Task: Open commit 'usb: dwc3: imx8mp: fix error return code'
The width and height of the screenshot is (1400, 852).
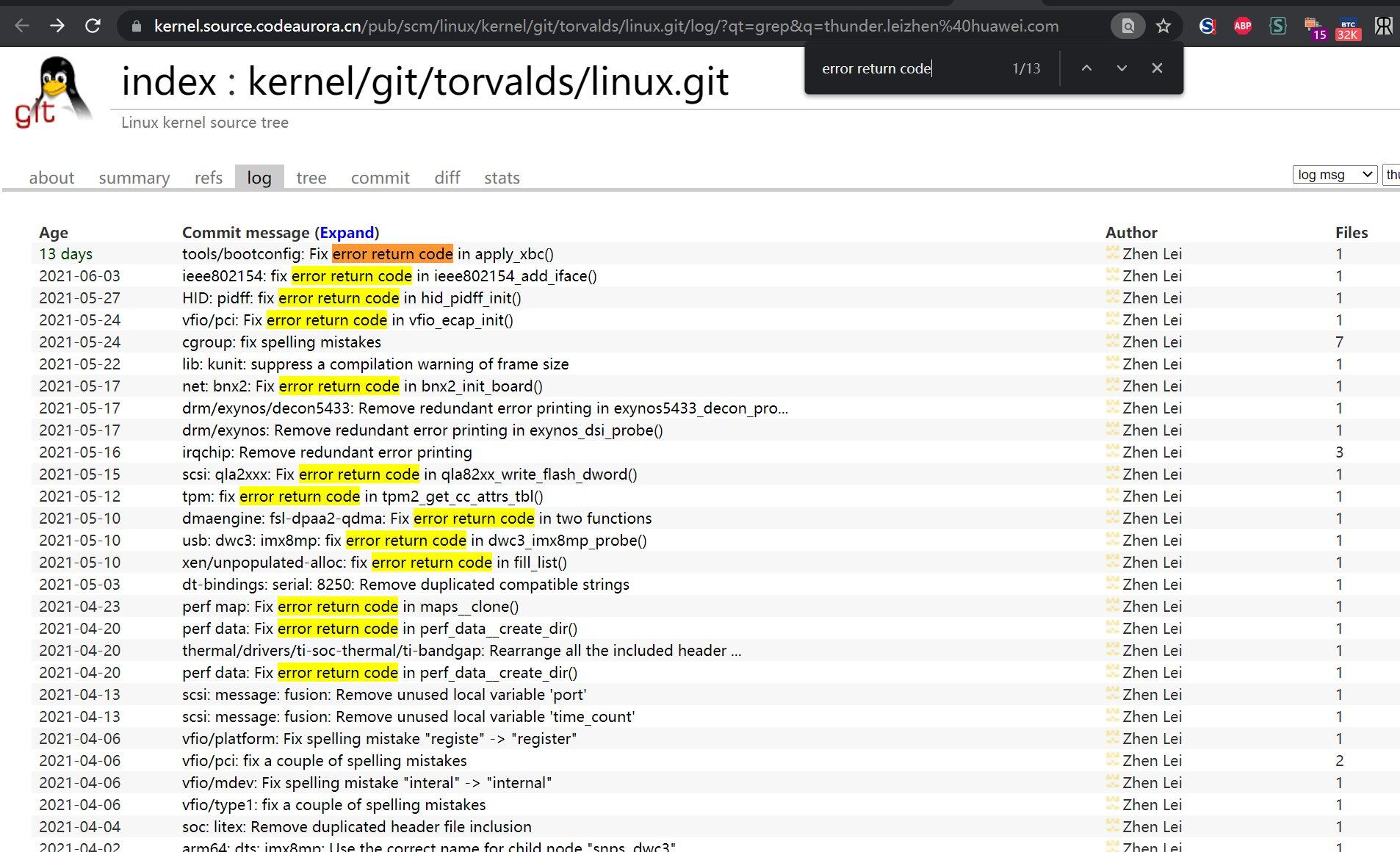Action: pyautogui.click(x=414, y=541)
